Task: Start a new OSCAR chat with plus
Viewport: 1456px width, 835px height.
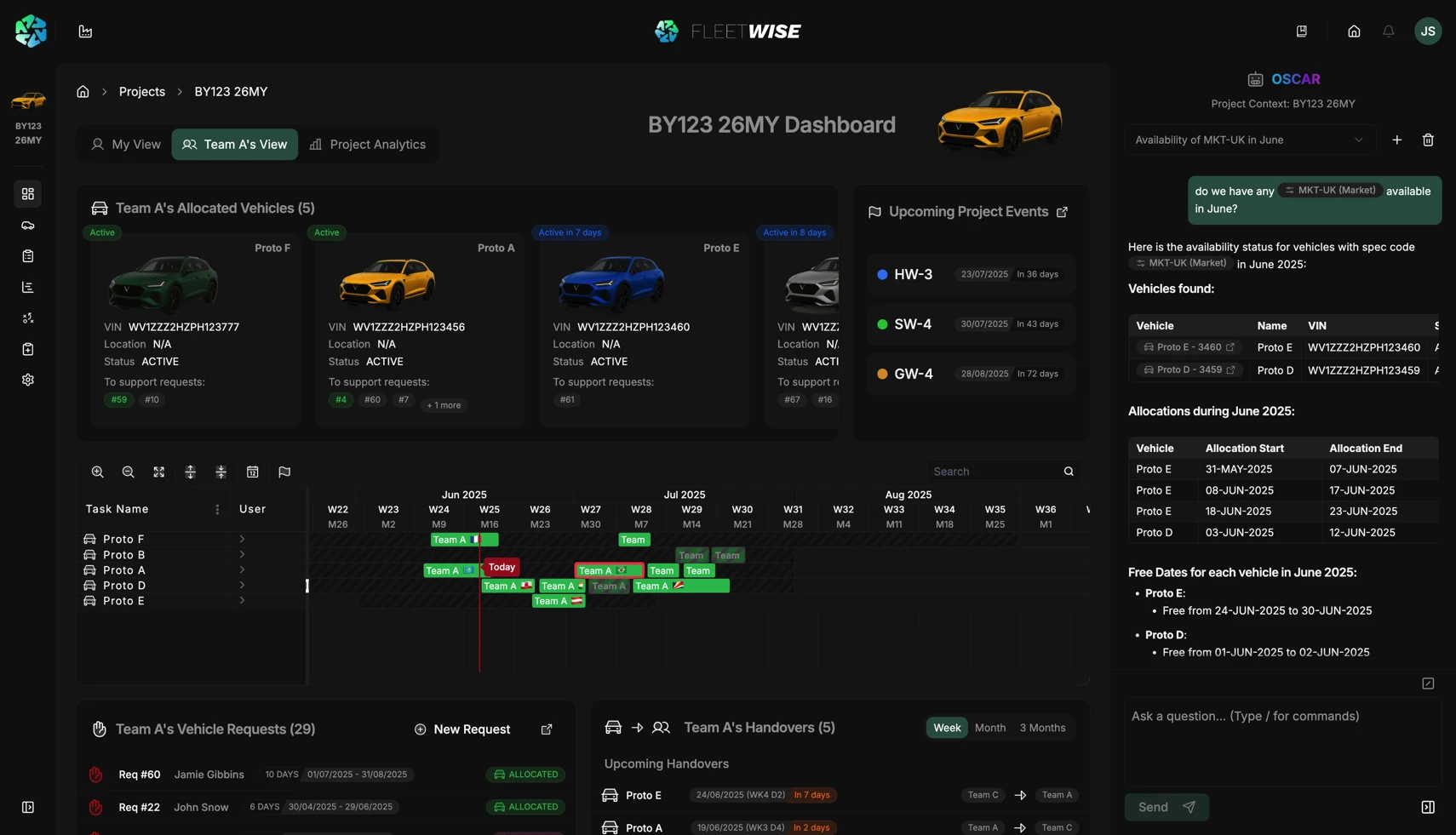Action: (1397, 140)
